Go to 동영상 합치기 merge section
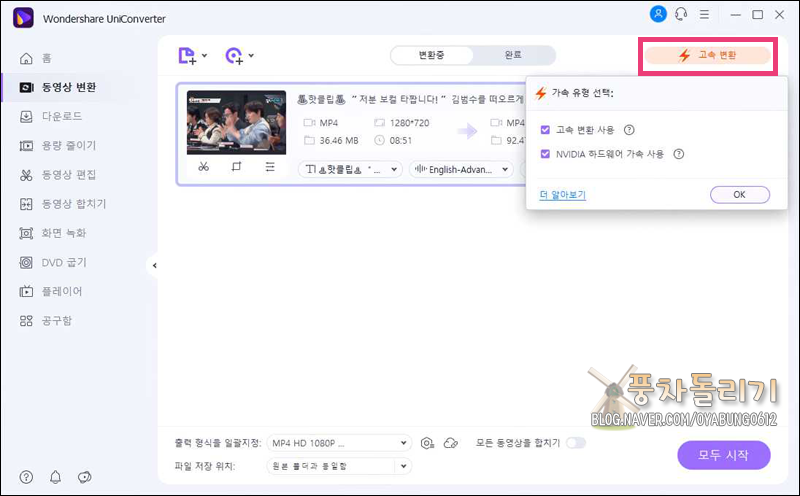800x496 pixels. tap(62, 204)
